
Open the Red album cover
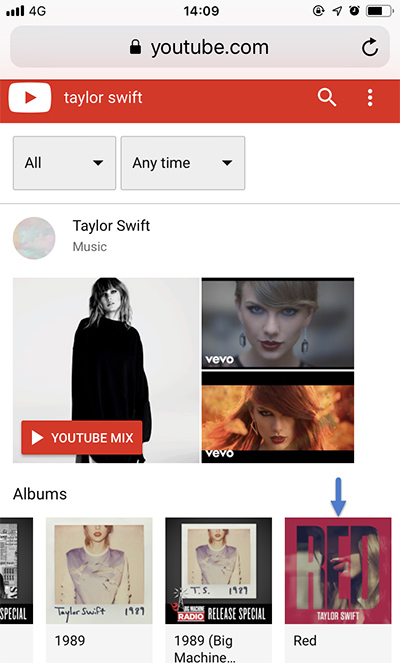[x=338, y=571]
